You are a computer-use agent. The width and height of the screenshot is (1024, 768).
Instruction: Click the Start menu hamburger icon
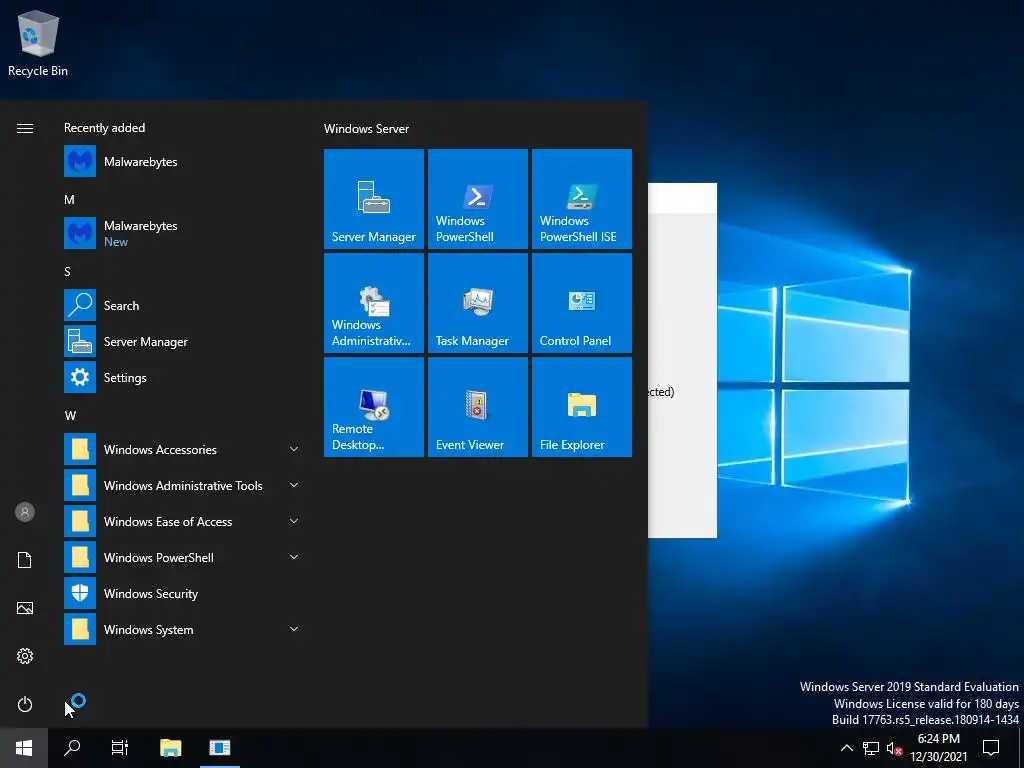[x=24, y=128]
